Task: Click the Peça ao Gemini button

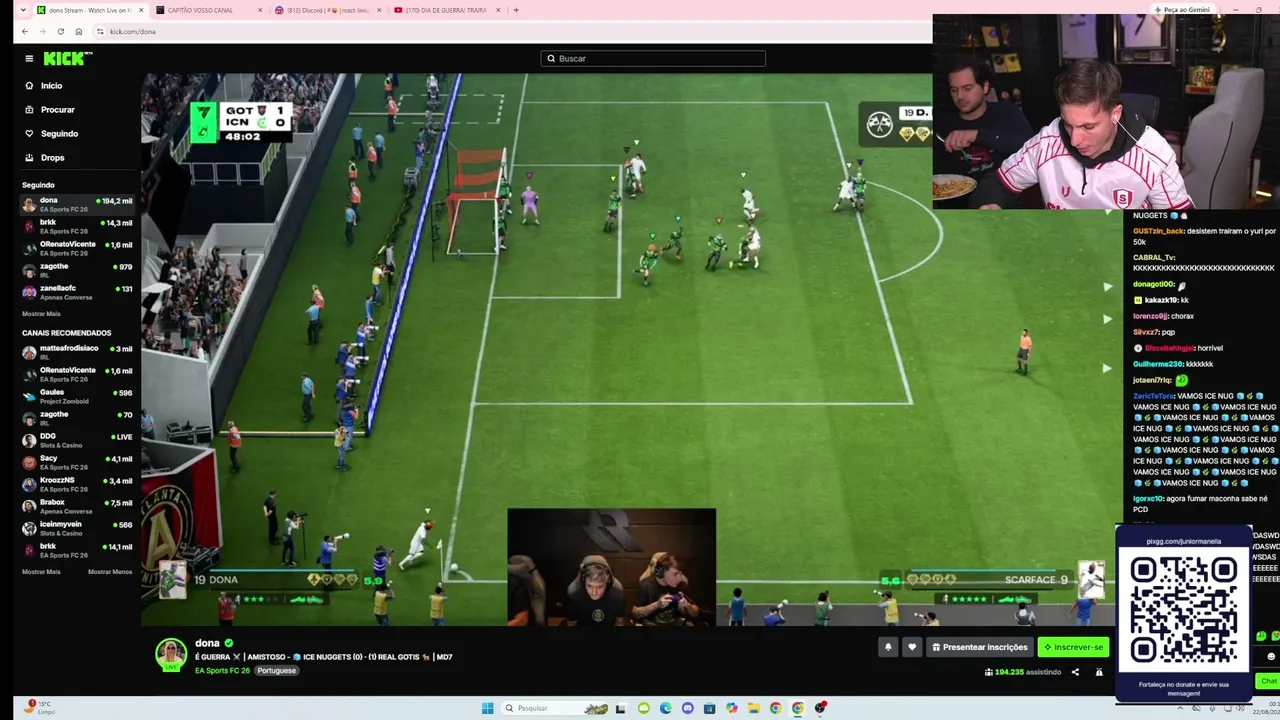Action: [1182, 10]
